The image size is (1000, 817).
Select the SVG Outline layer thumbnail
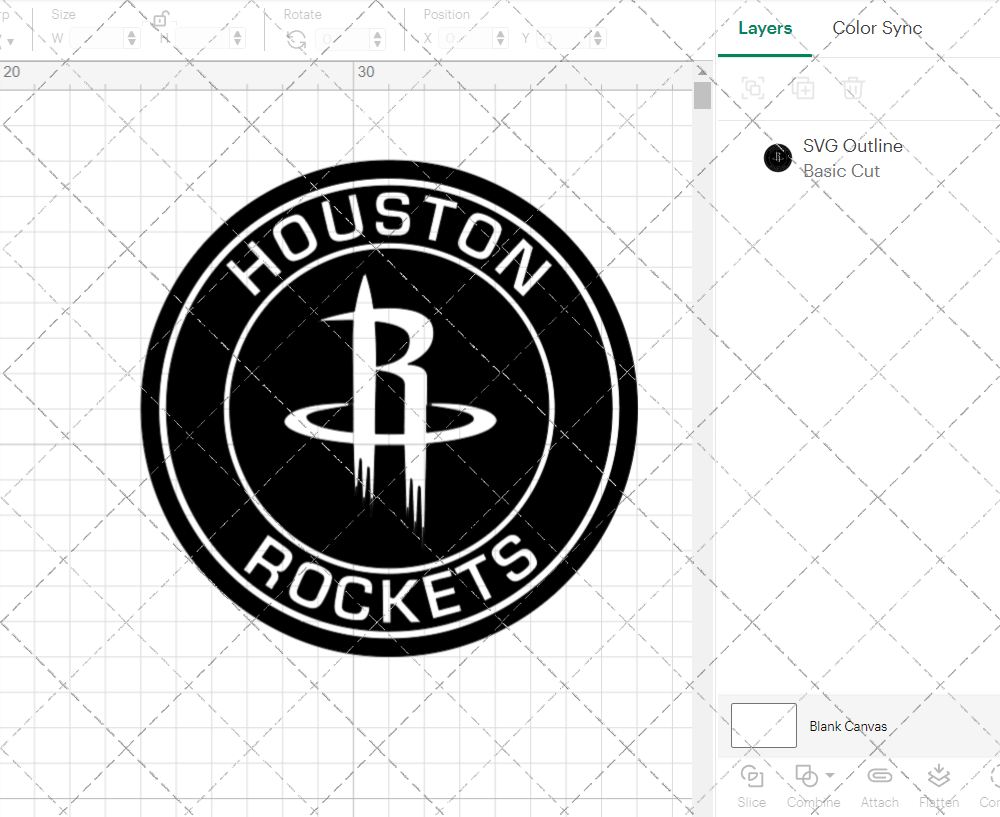[778, 157]
